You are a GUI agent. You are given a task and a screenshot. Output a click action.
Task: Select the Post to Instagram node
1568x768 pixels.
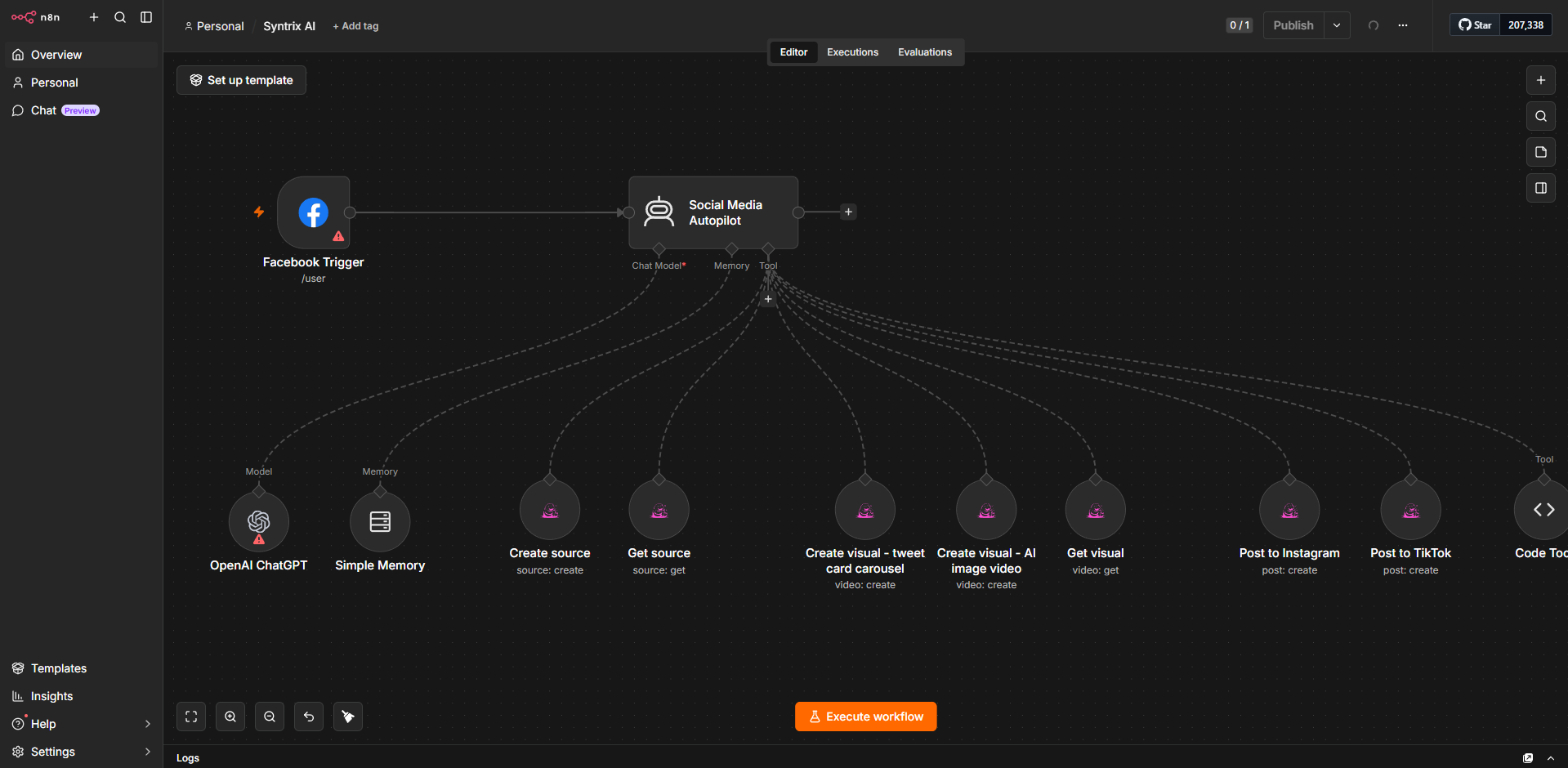[x=1289, y=510]
